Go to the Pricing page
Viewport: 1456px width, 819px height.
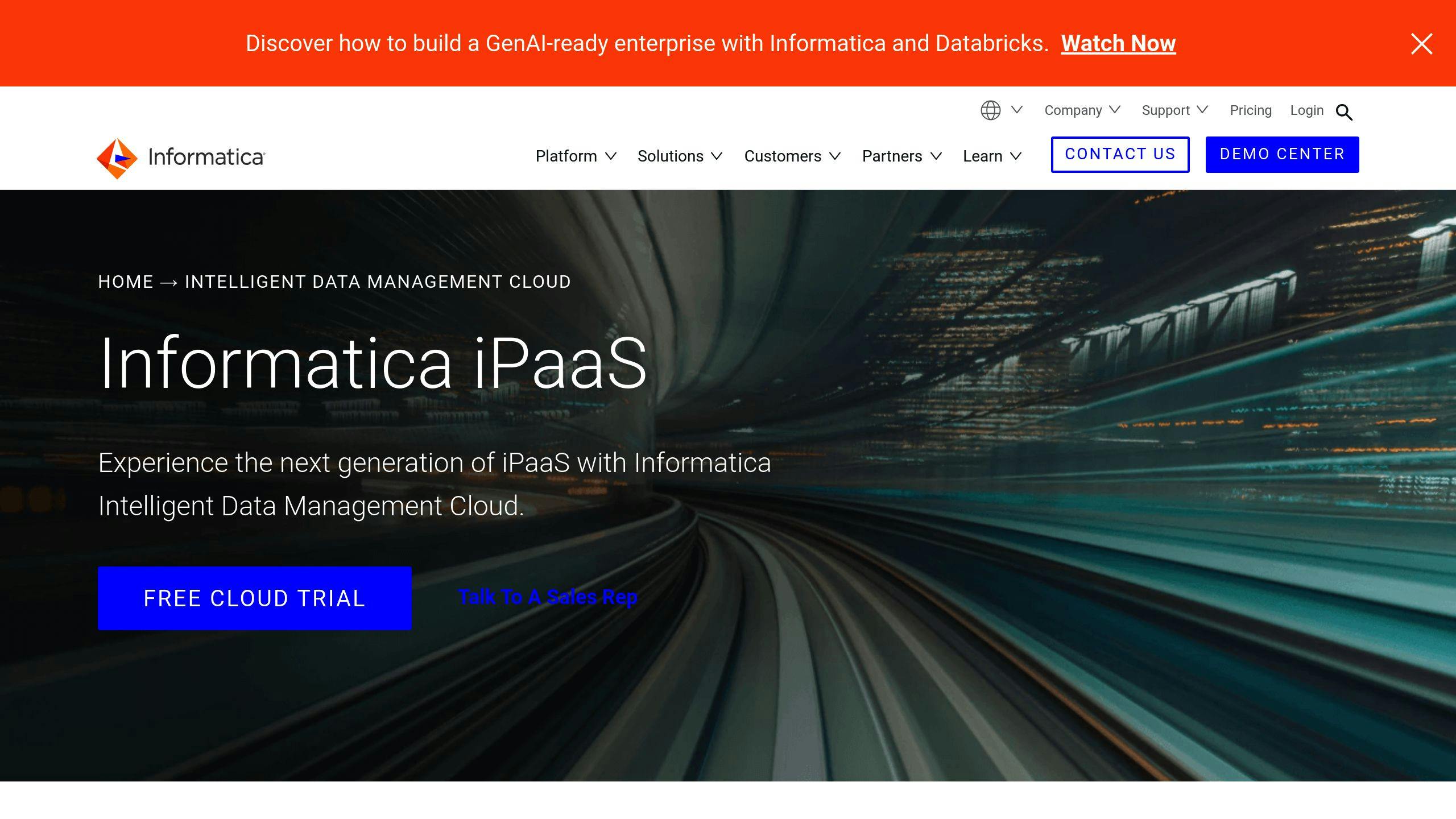(1251, 110)
